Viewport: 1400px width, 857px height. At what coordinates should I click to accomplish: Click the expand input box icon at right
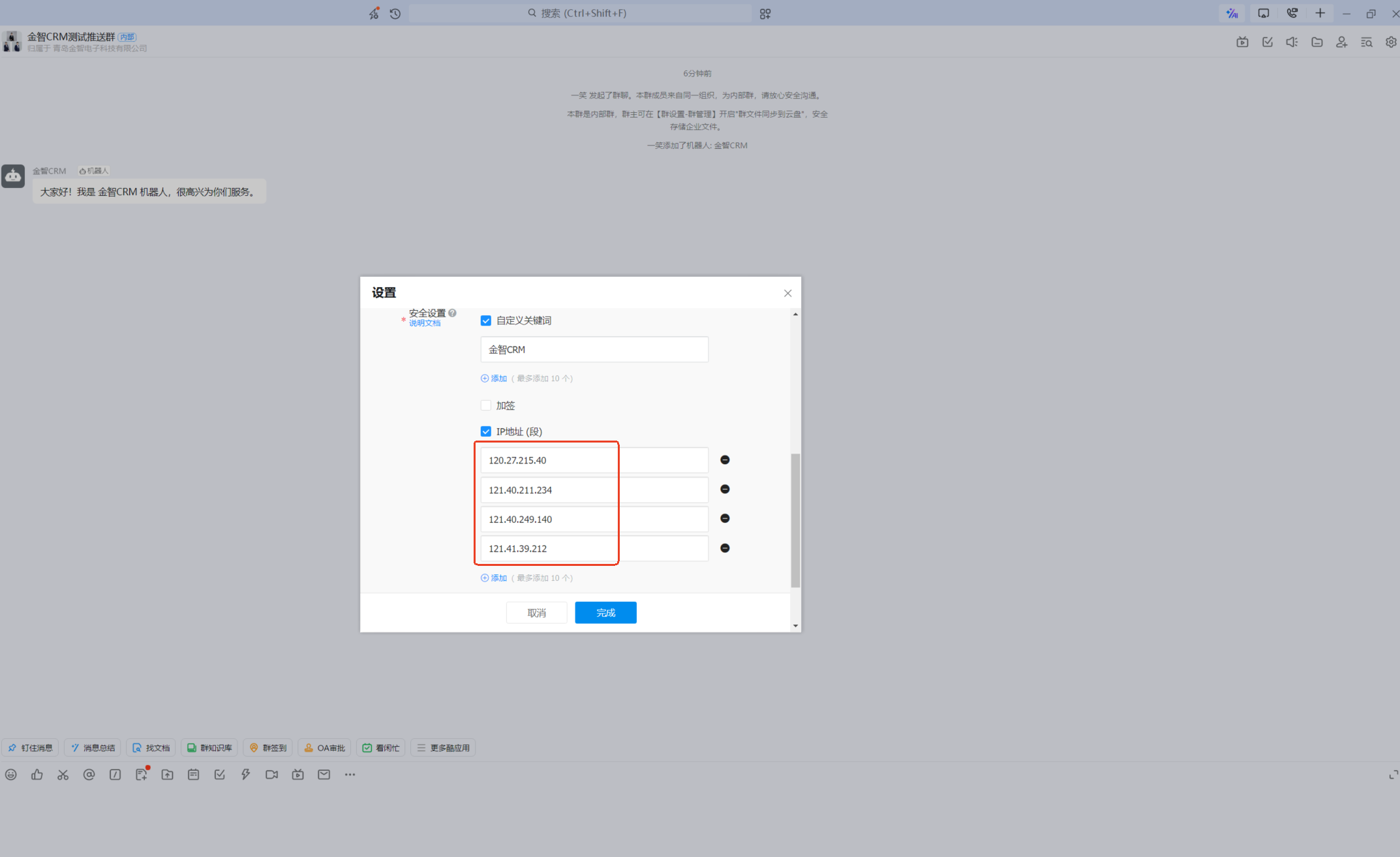pyautogui.click(x=1393, y=774)
